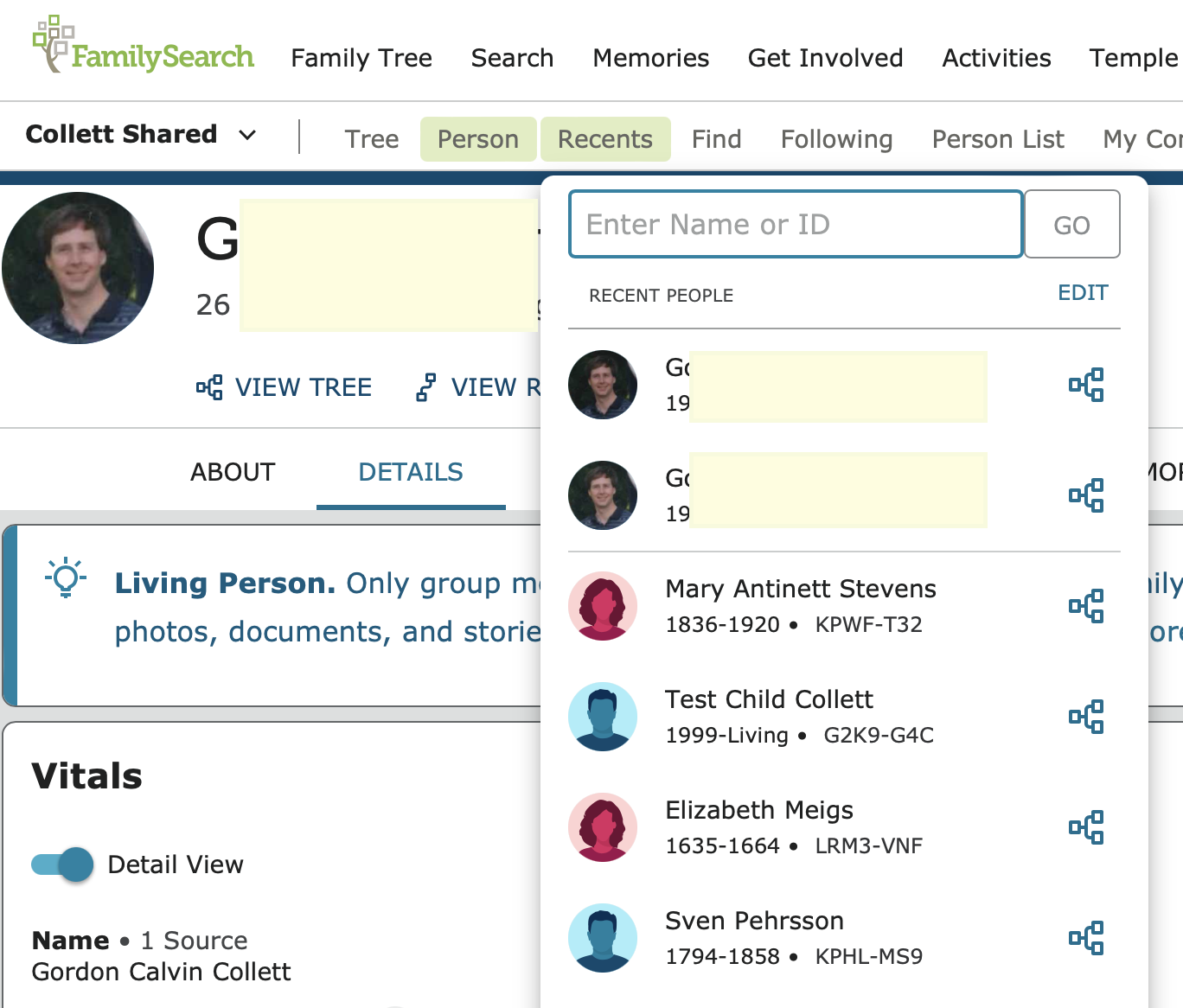Go to the Tree tab
This screenshot has height=1008, width=1183.
372,139
